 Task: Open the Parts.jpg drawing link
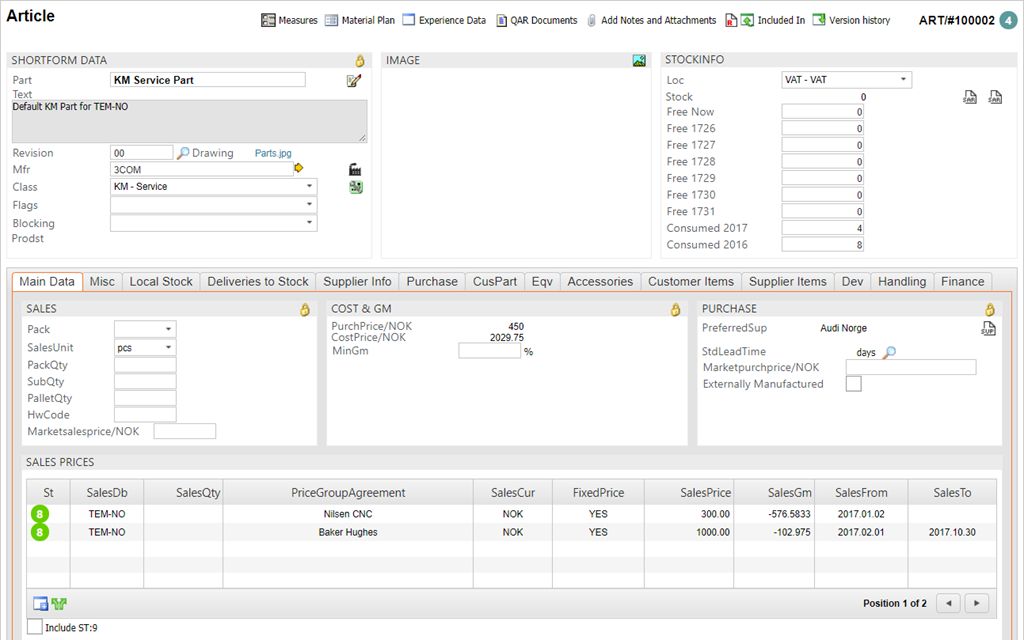click(x=273, y=154)
